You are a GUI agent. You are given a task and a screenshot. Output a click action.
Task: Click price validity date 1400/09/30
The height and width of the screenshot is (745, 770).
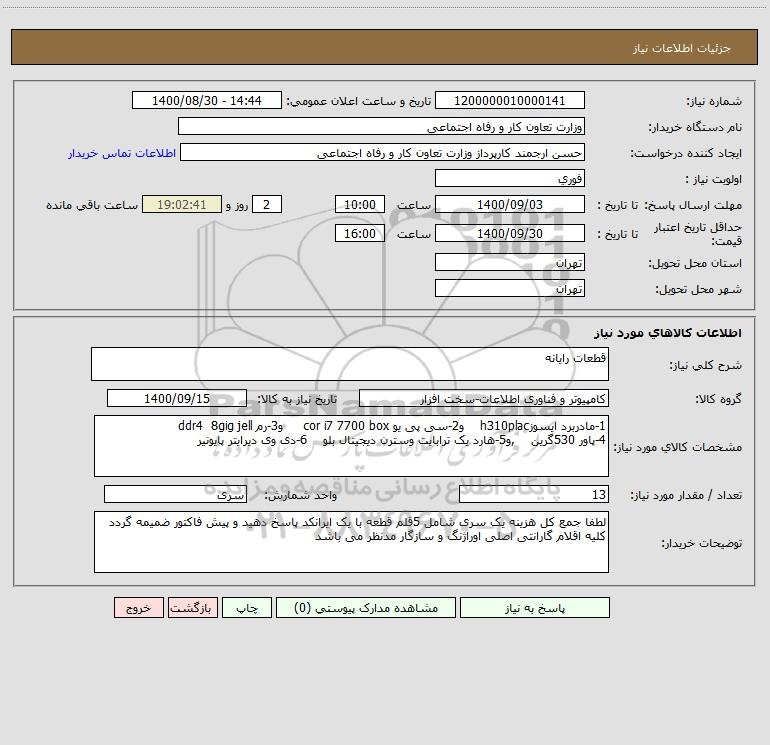tap(510, 233)
